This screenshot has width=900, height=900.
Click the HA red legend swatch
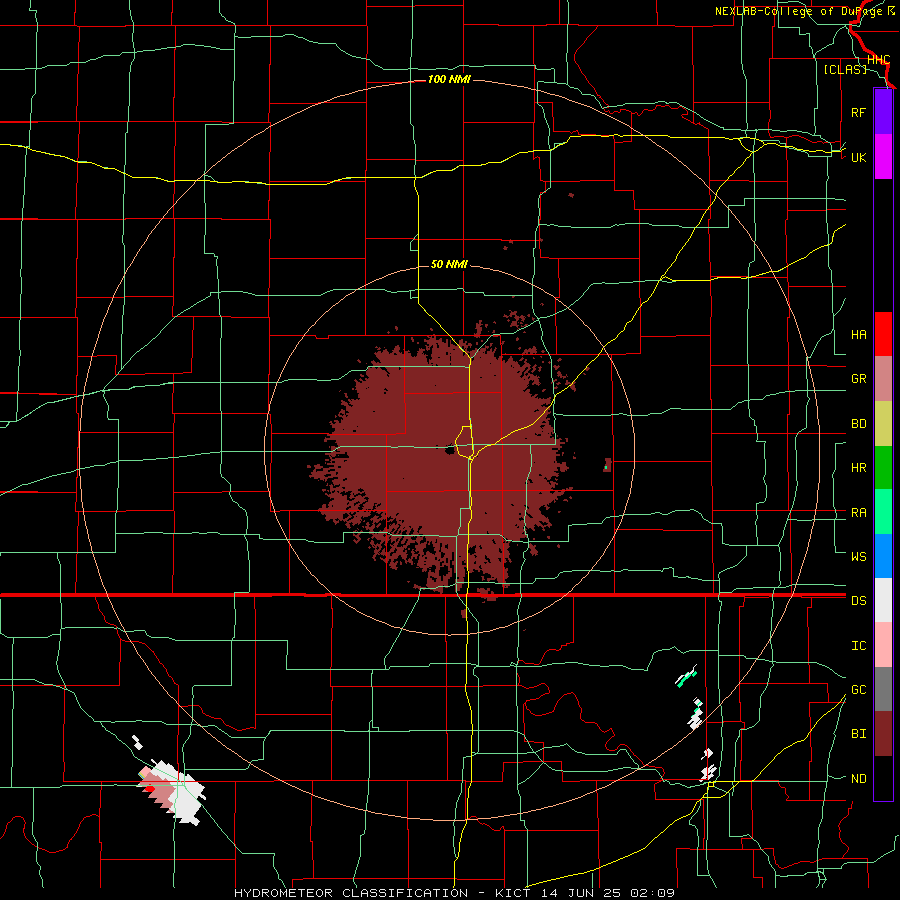[x=883, y=334]
